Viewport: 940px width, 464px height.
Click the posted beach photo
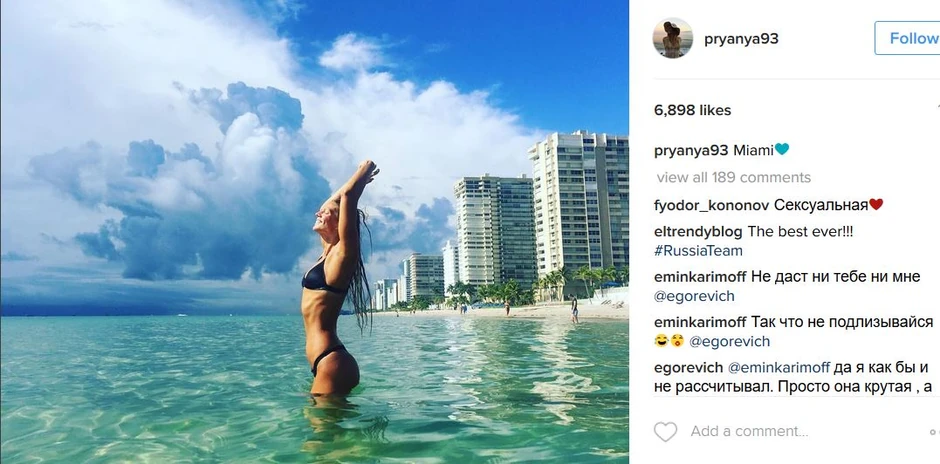[314, 232]
